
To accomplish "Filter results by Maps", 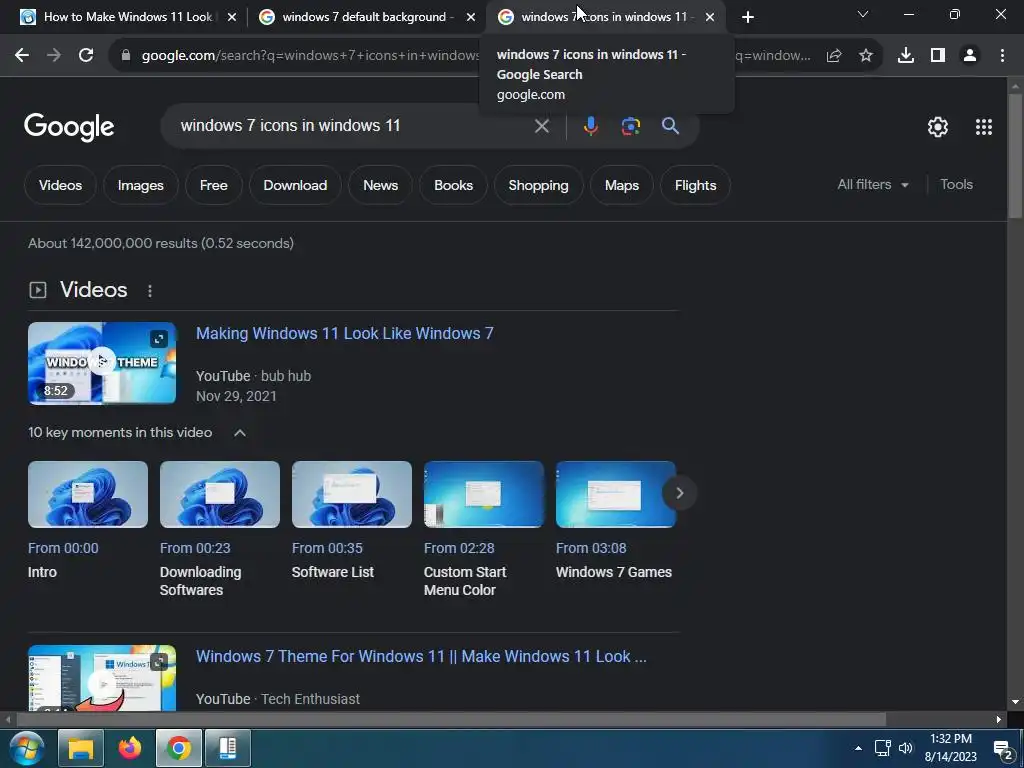I will [622, 185].
